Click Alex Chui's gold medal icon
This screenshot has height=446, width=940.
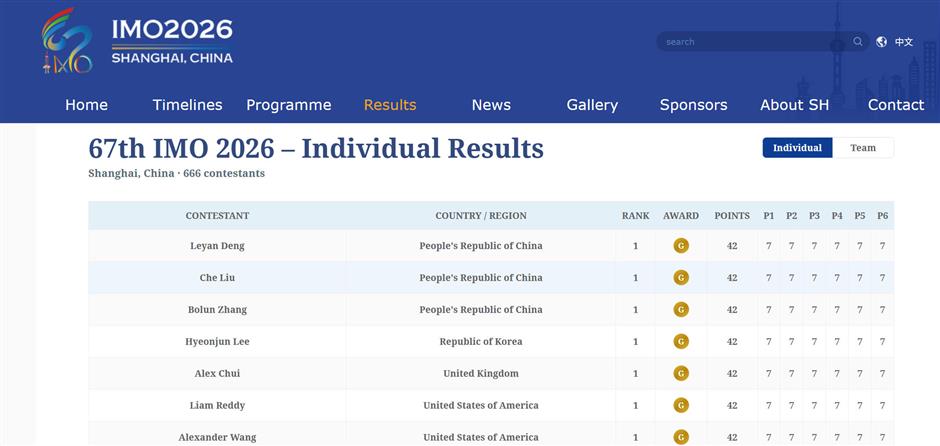681,373
